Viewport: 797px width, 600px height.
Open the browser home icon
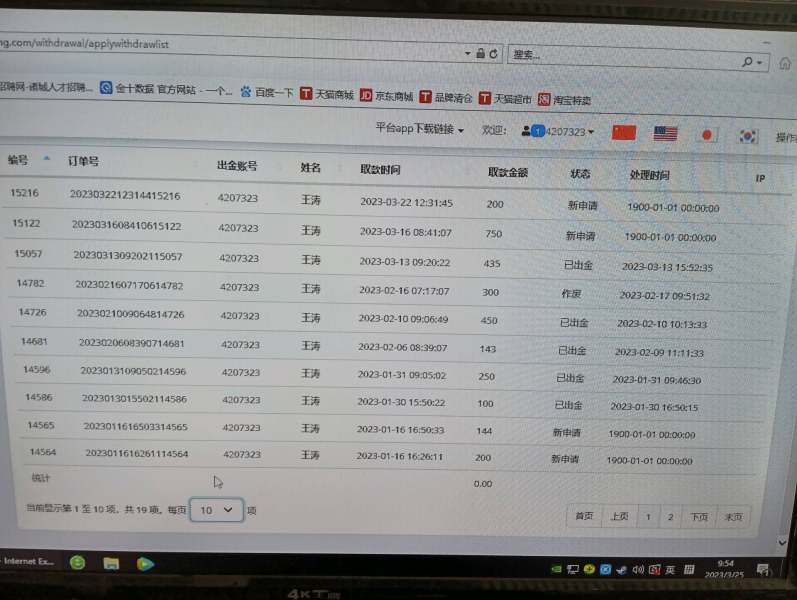click(x=785, y=64)
